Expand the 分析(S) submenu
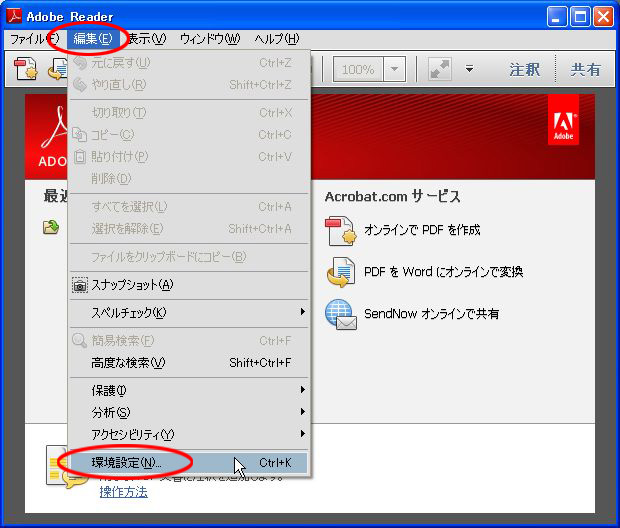620x528 pixels. (189, 413)
